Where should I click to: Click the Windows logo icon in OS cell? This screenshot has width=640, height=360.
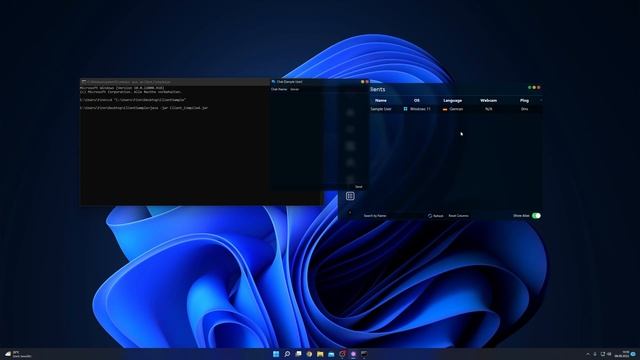[x=405, y=109]
